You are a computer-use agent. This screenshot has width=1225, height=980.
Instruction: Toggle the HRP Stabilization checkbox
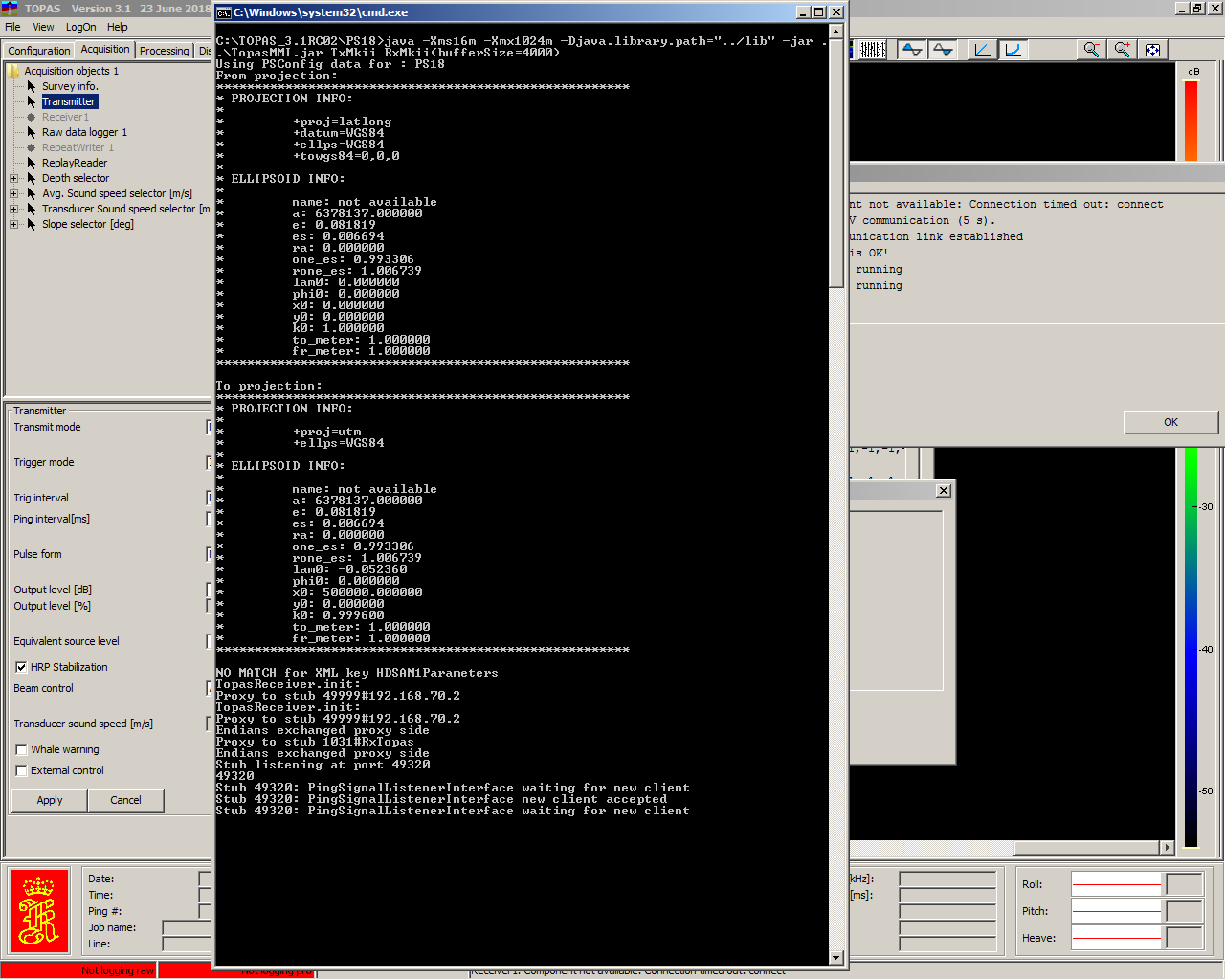point(21,667)
